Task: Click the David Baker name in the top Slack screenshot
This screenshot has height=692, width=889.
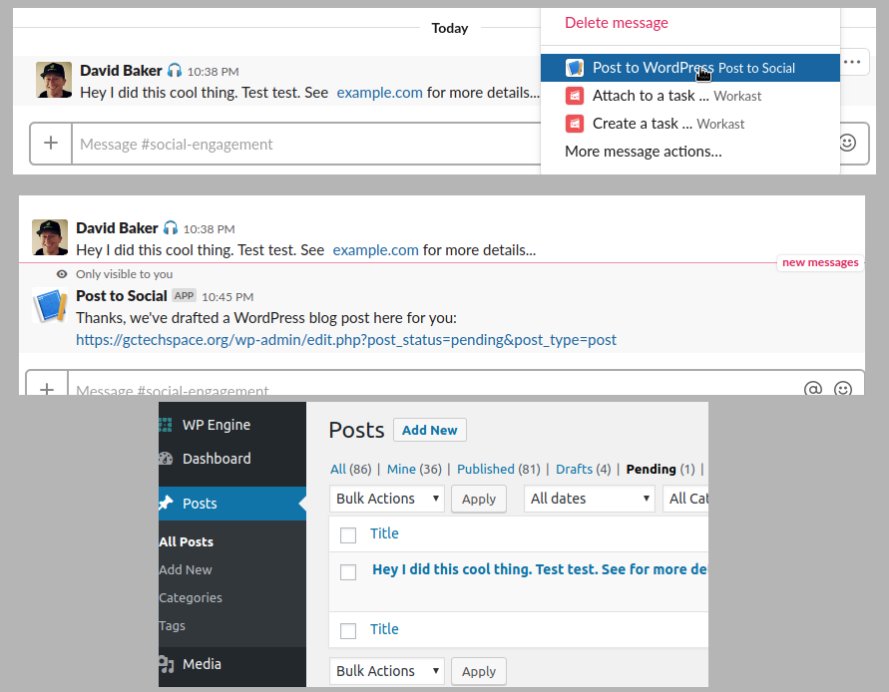Action: [121, 70]
